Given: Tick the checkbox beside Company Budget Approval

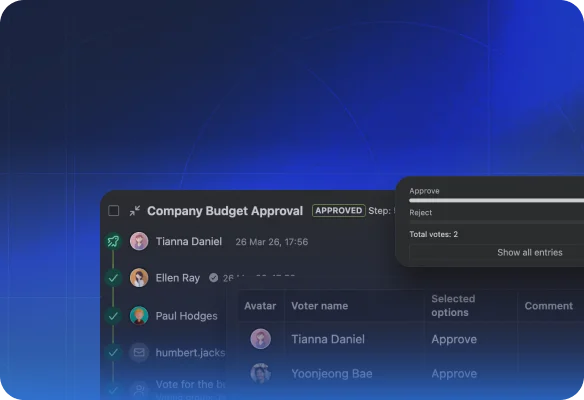Looking at the screenshot, I should click(114, 211).
